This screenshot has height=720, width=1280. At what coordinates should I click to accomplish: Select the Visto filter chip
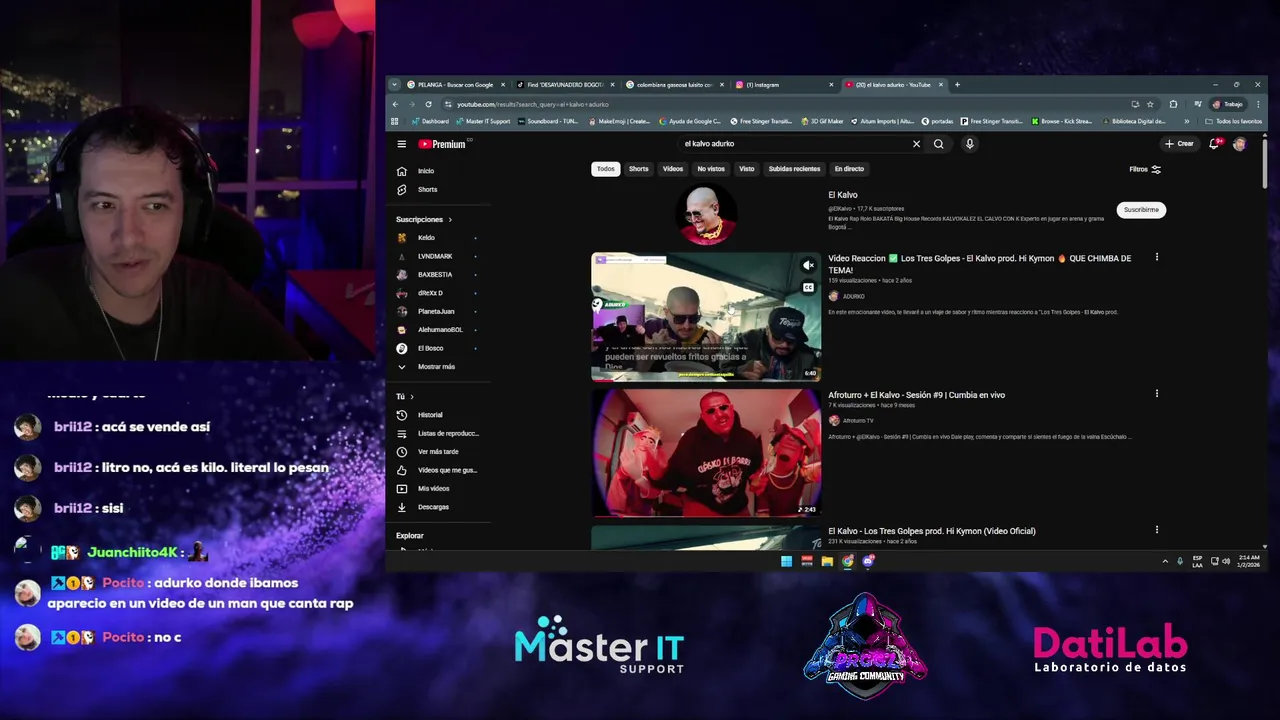(747, 169)
